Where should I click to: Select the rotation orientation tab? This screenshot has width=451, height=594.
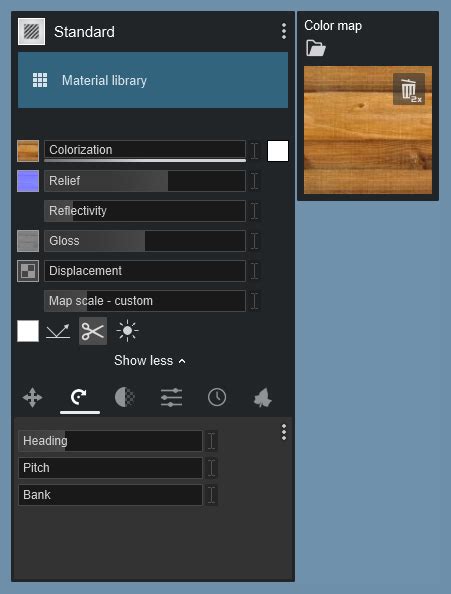pyautogui.click(x=79, y=398)
